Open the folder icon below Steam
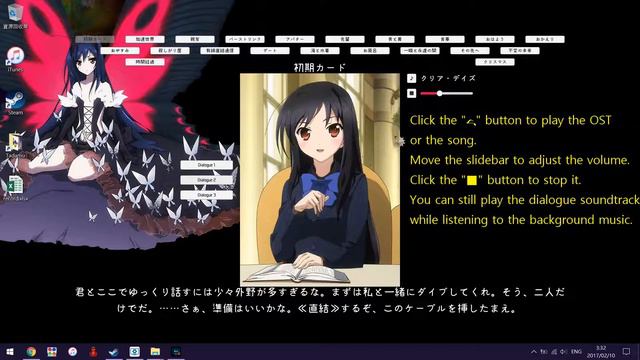This screenshot has width=640, height=360. click(15, 145)
